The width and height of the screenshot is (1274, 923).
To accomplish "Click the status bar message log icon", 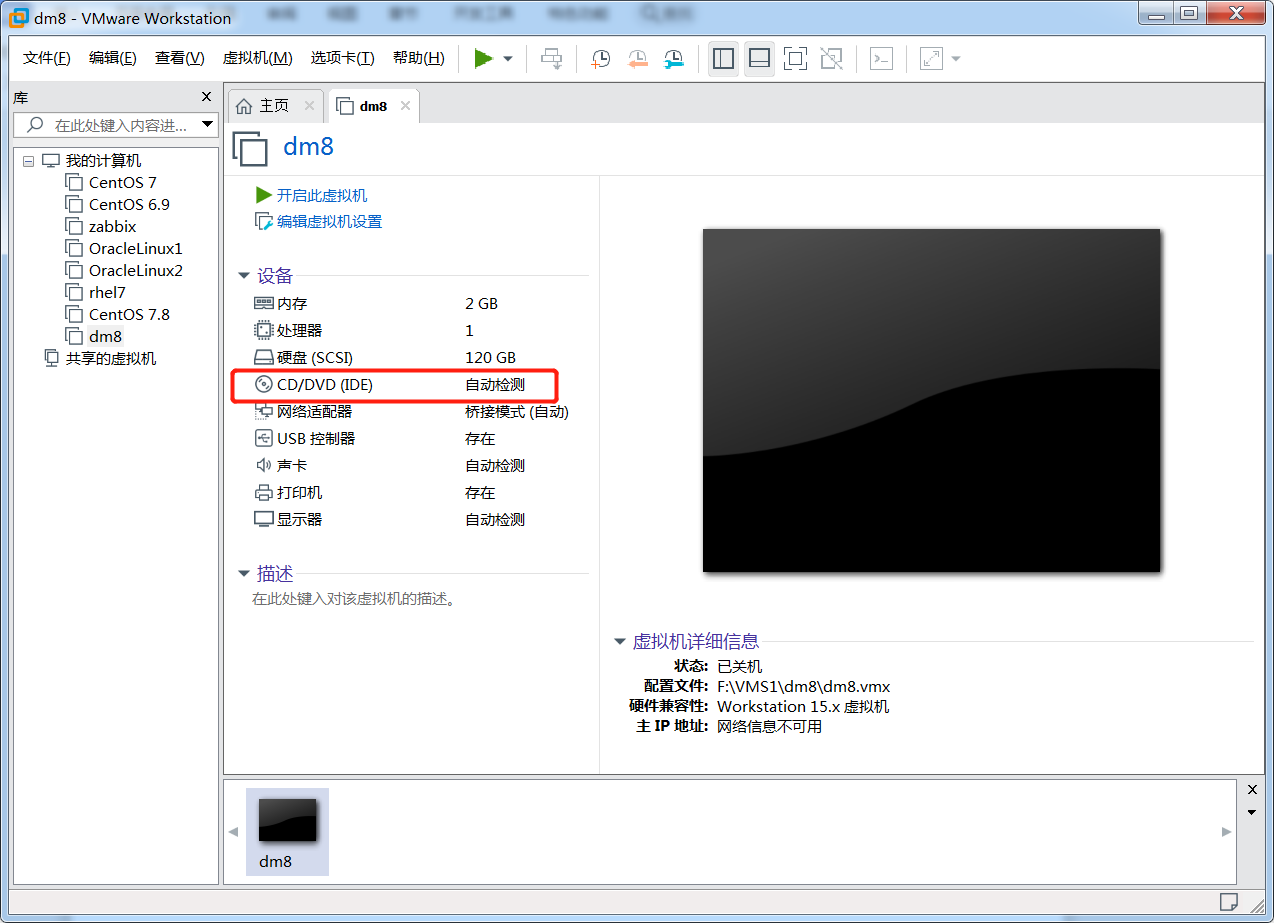I will (1229, 900).
